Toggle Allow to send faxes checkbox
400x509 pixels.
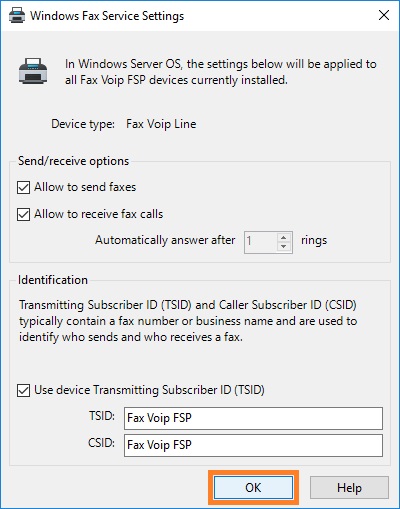click(23, 187)
